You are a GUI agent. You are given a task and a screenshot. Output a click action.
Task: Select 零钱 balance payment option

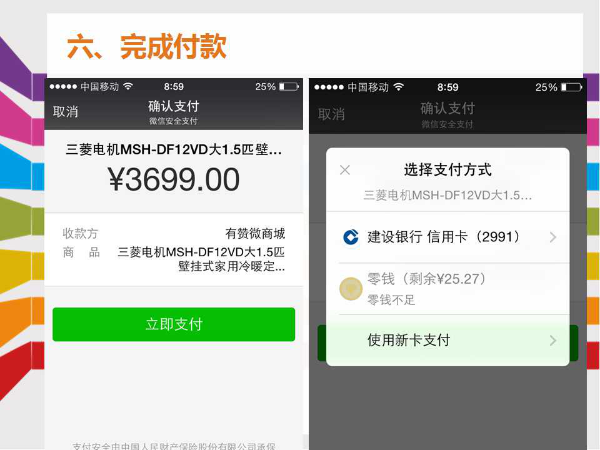coord(448,289)
